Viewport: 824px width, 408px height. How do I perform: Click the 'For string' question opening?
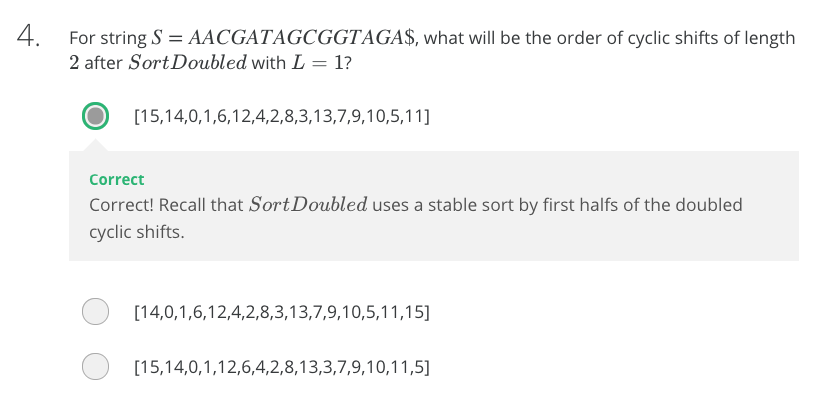pos(108,38)
